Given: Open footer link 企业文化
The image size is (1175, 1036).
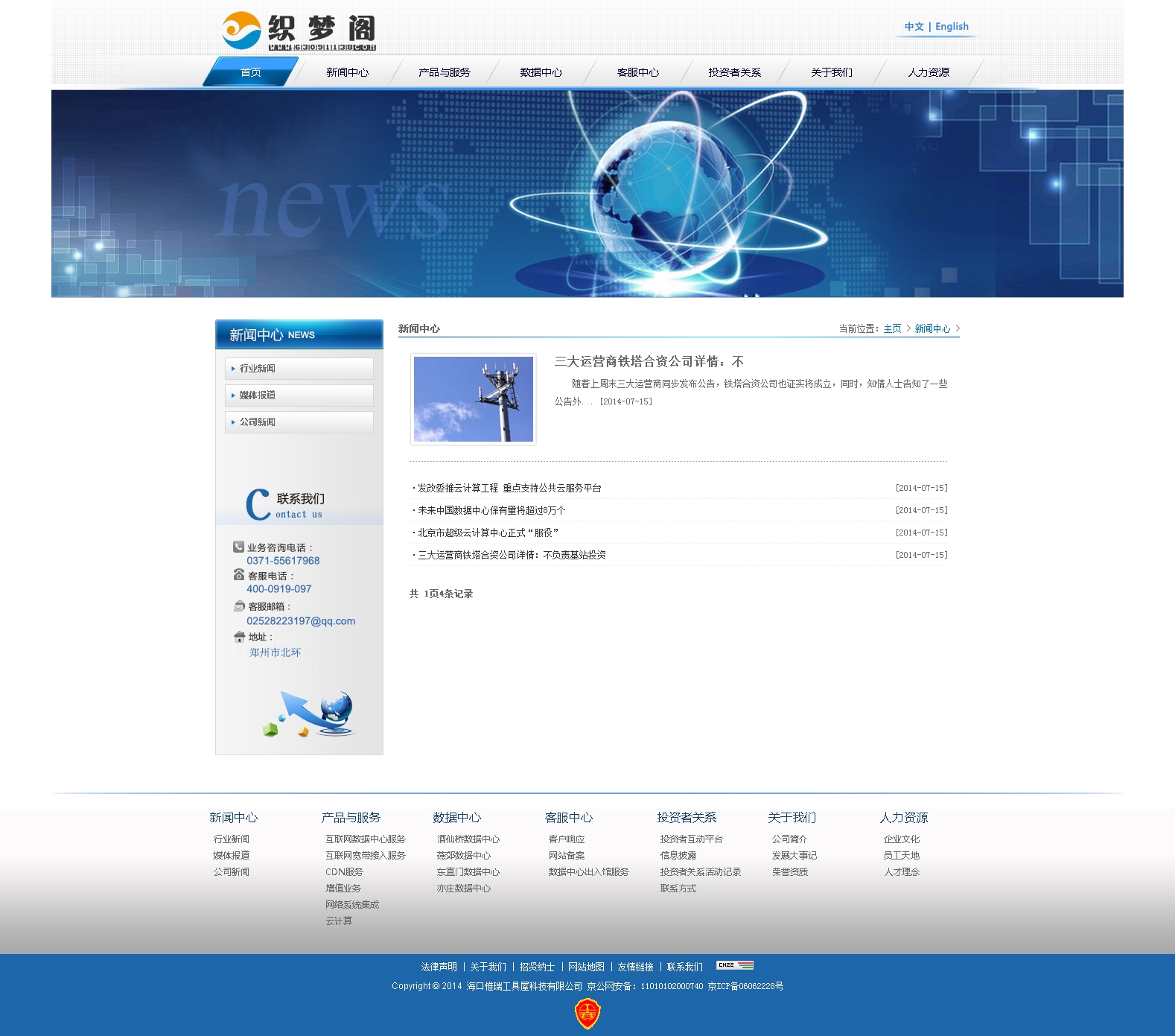Looking at the screenshot, I should tap(902, 839).
